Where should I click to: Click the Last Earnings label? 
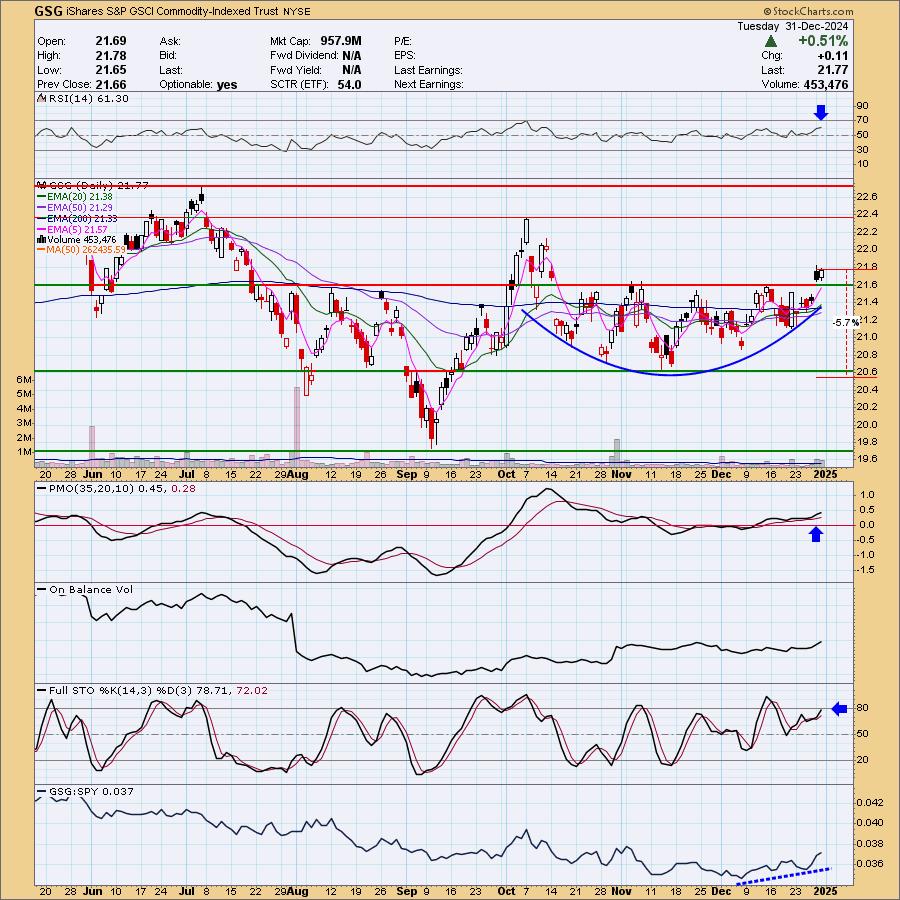pos(428,70)
